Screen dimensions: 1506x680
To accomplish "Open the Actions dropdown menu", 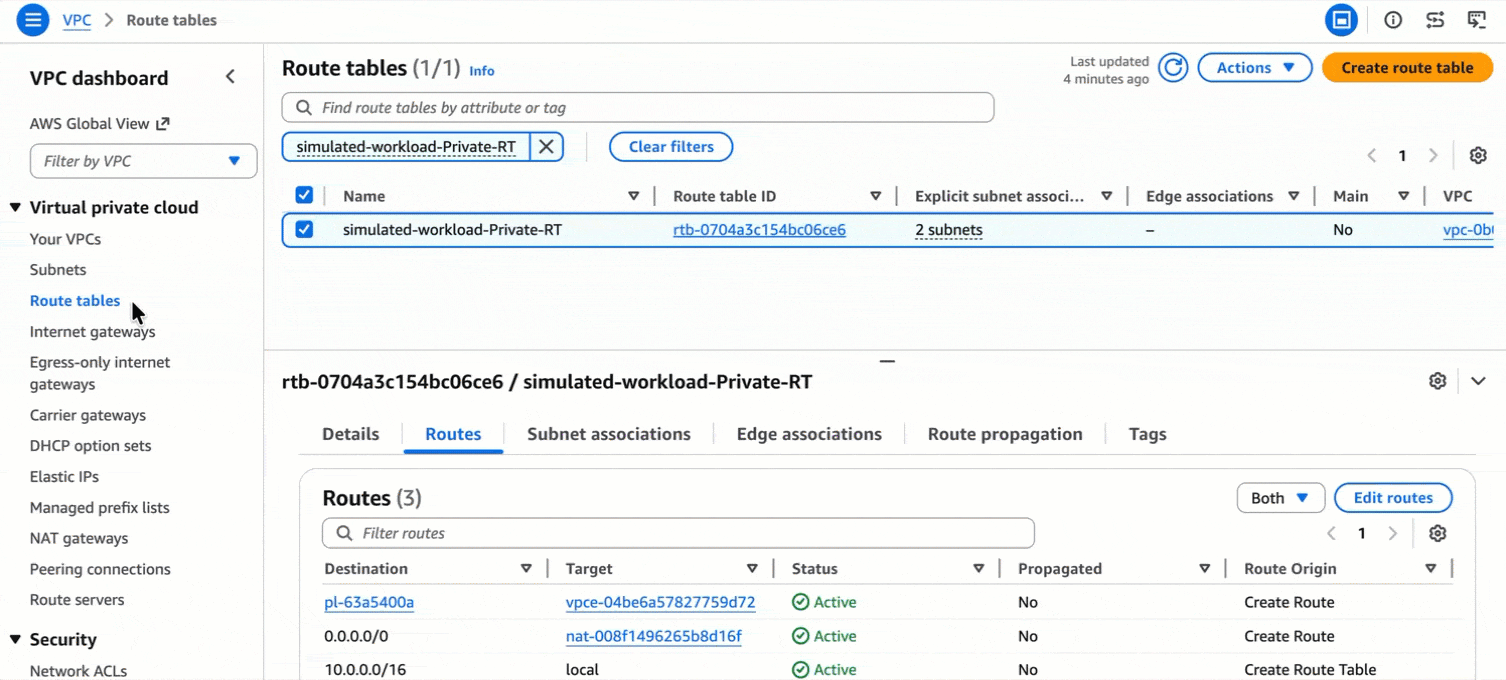I will pyautogui.click(x=1255, y=68).
